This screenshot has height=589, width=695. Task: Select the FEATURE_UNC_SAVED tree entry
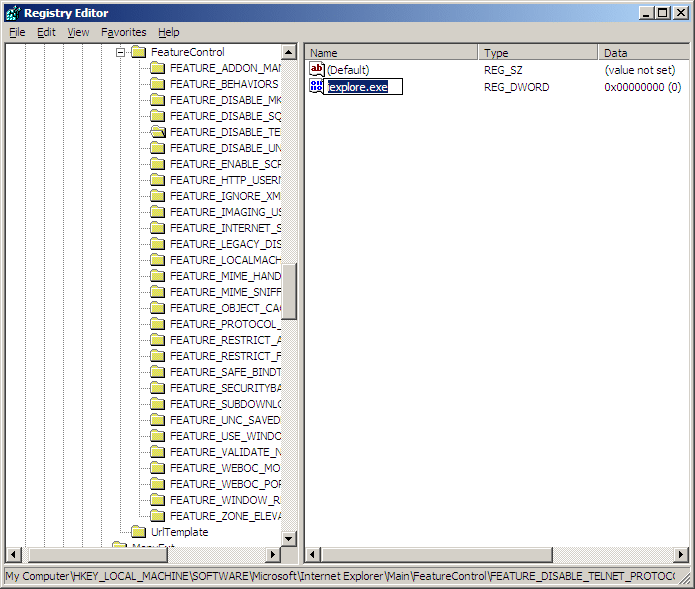click(226, 420)
